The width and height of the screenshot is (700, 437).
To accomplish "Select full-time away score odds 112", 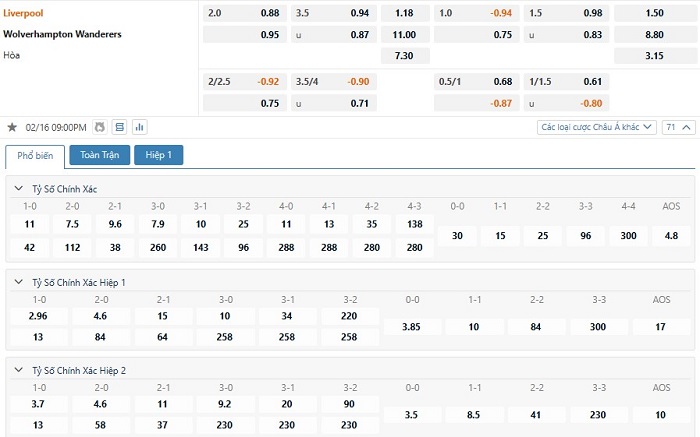I will (72, 247).
